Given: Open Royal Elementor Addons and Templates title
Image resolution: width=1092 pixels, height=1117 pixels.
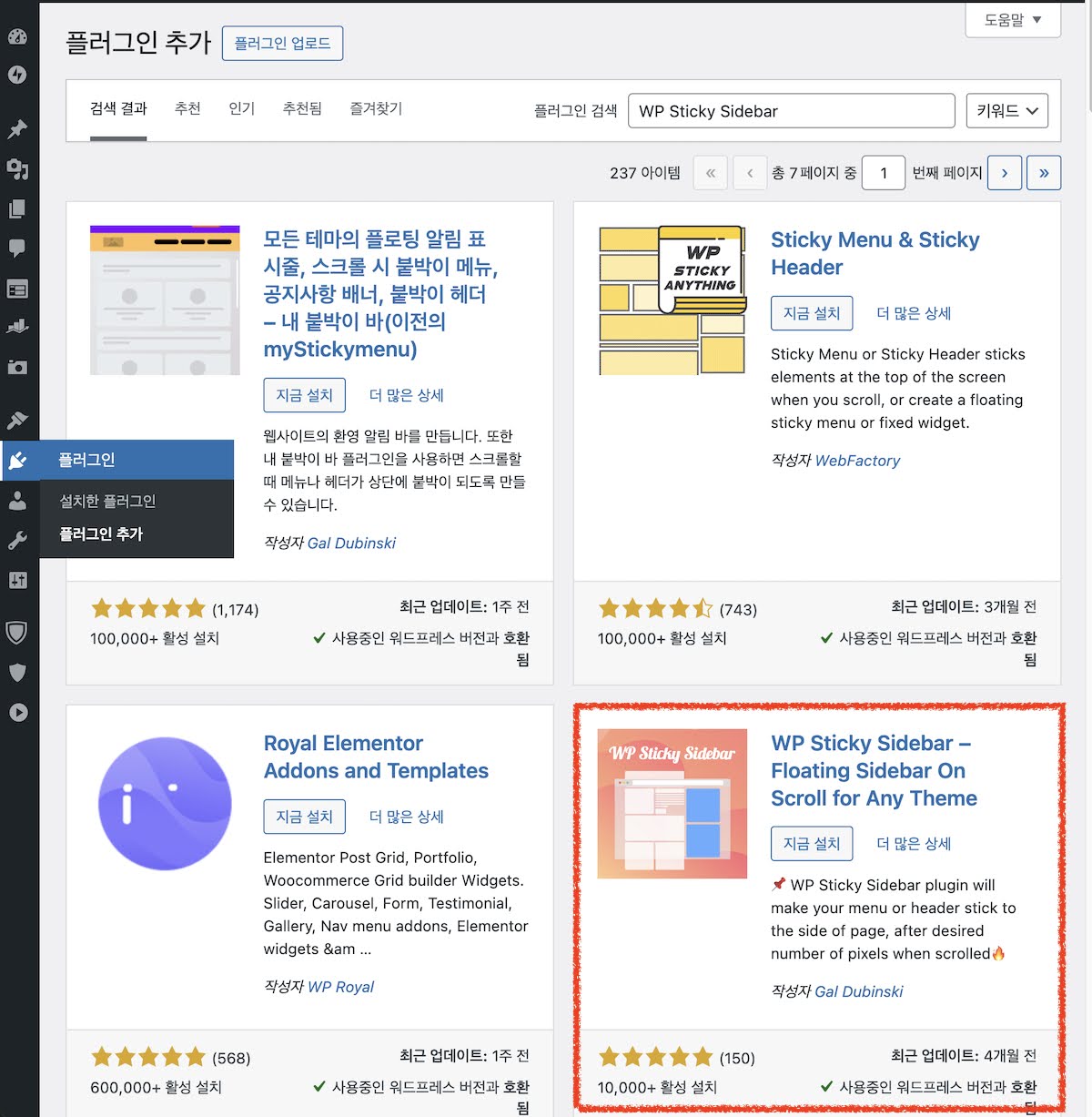Looking at the screenshot, I should click(376, 757).
